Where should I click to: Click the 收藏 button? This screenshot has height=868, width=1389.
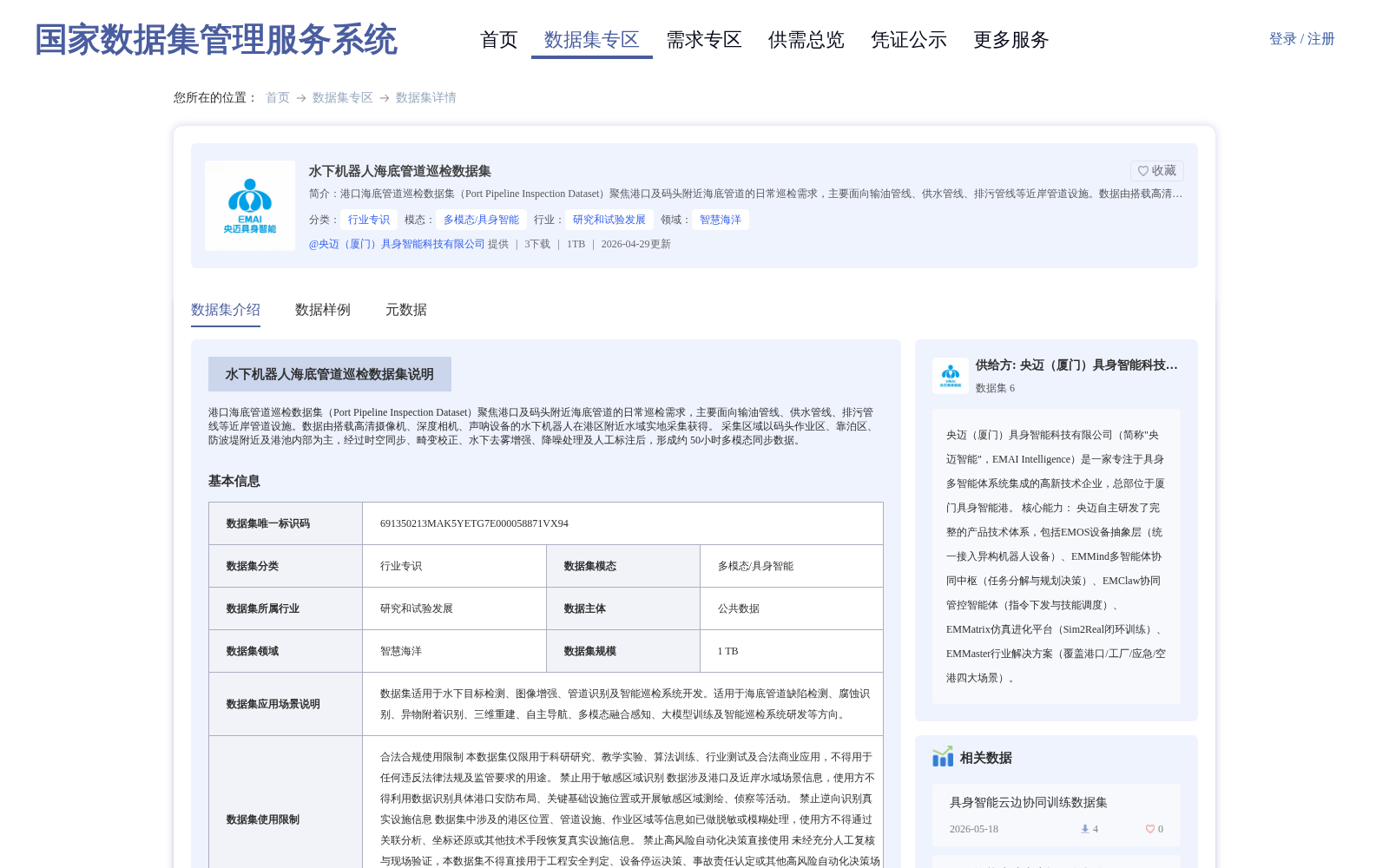click(x=1157, y=171)
